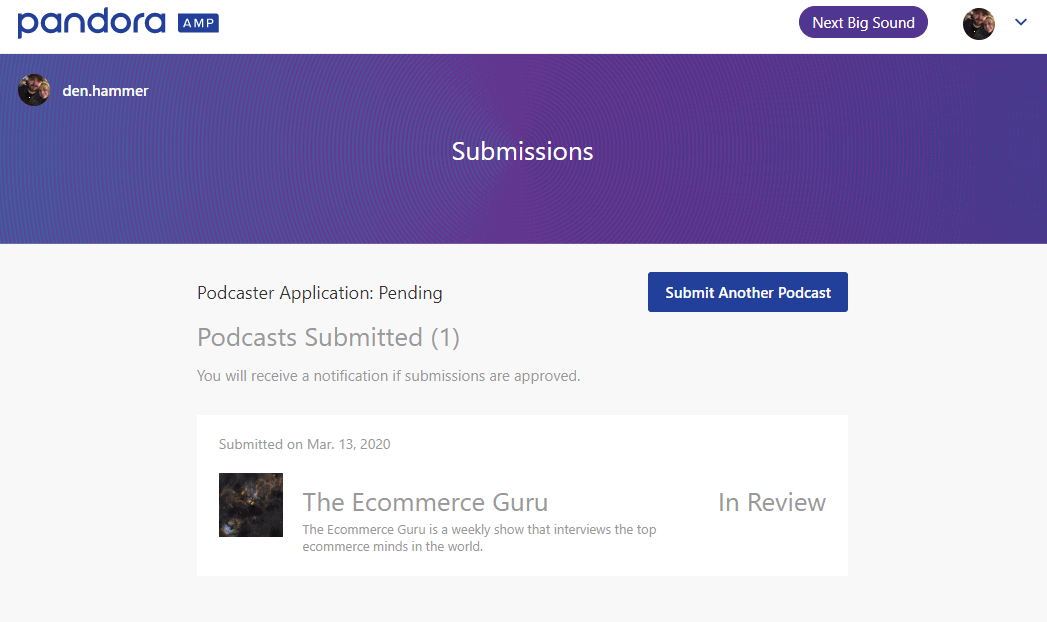Click the Ecommerce Guru podcast description

(480, 538)
